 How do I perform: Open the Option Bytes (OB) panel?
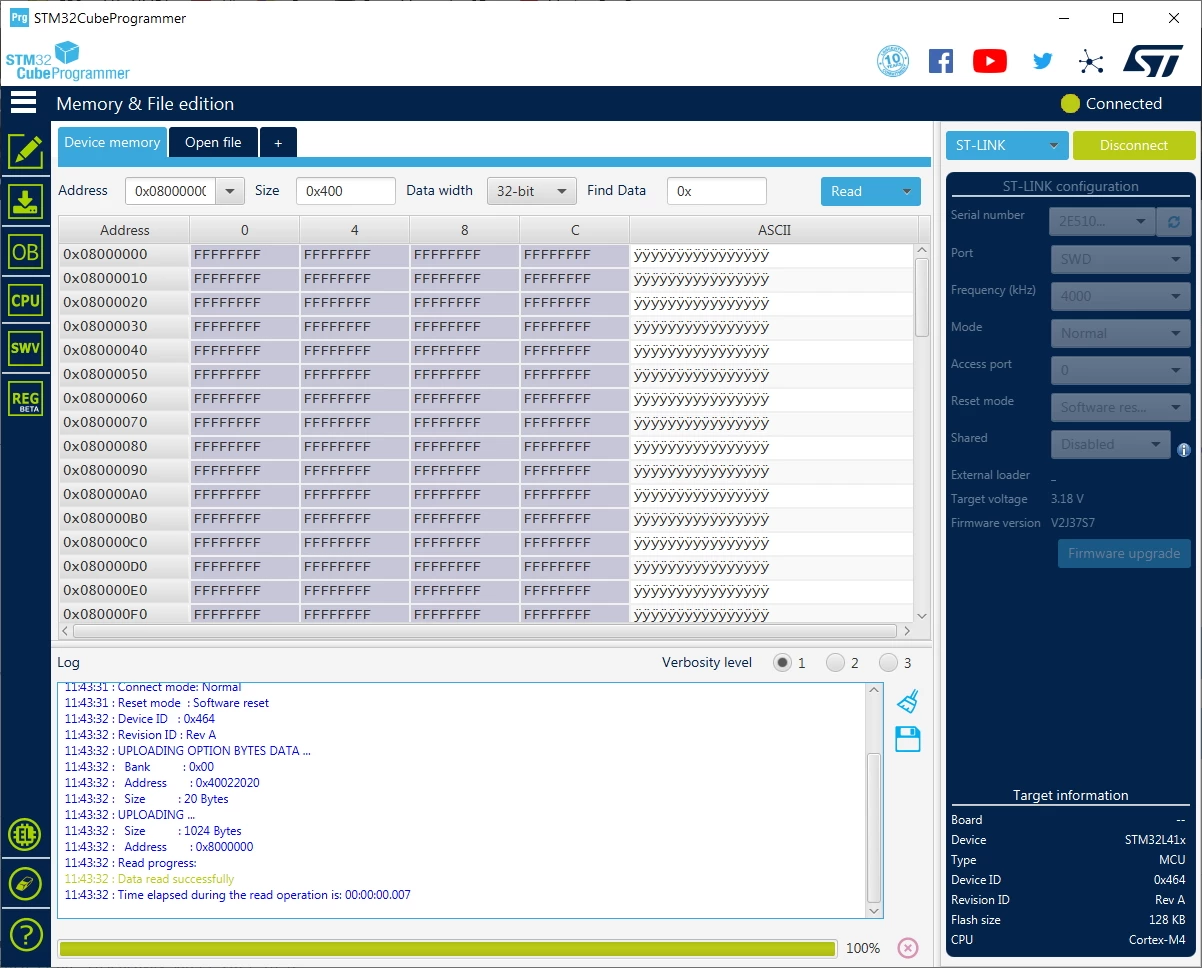tap(25, 252)
